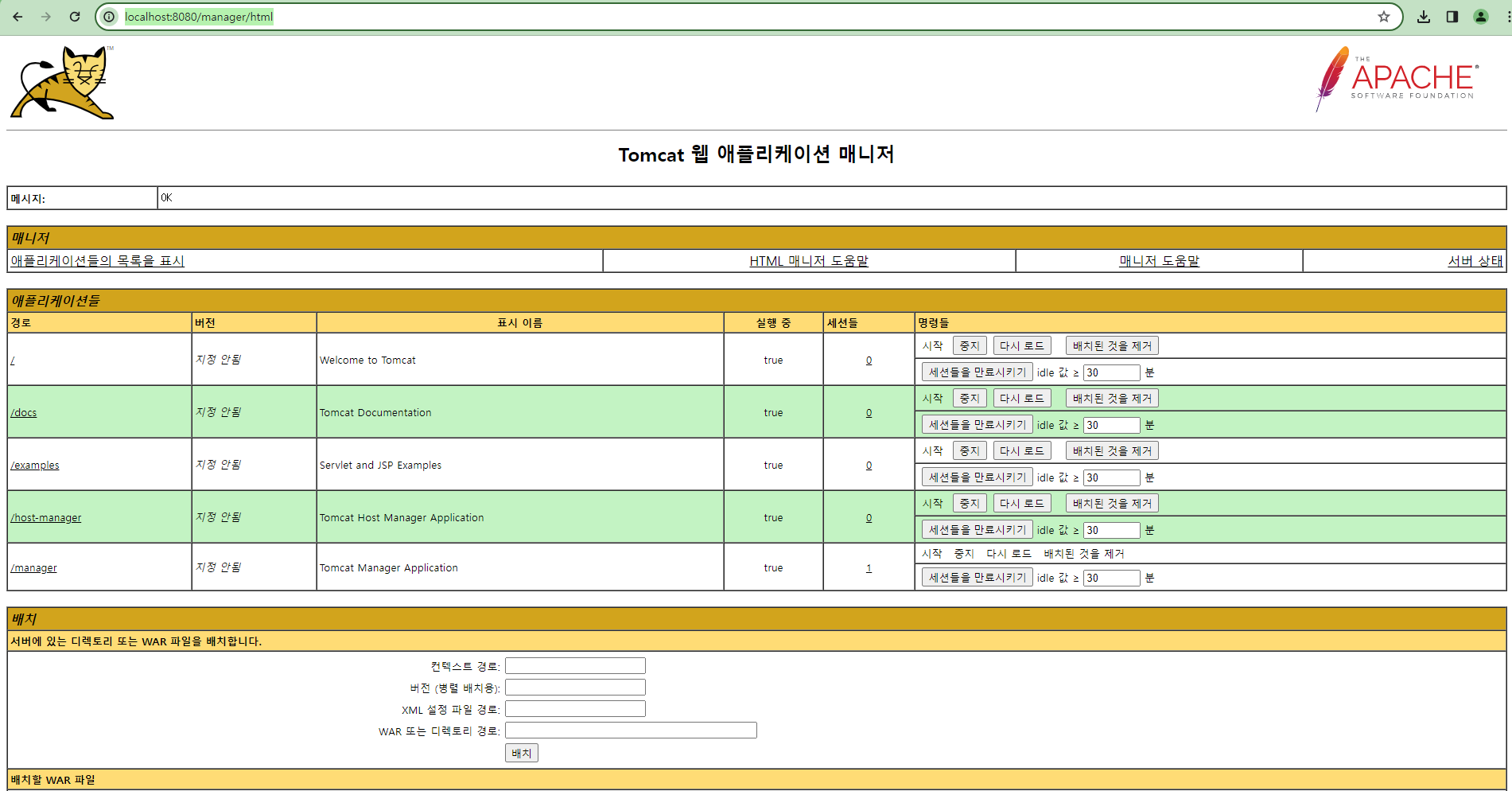Click 배치된 것을 제거 for Tomcat Host Manager Application
The width and height of the screenshot is (1512, 791).
[x=1112, y=504]
